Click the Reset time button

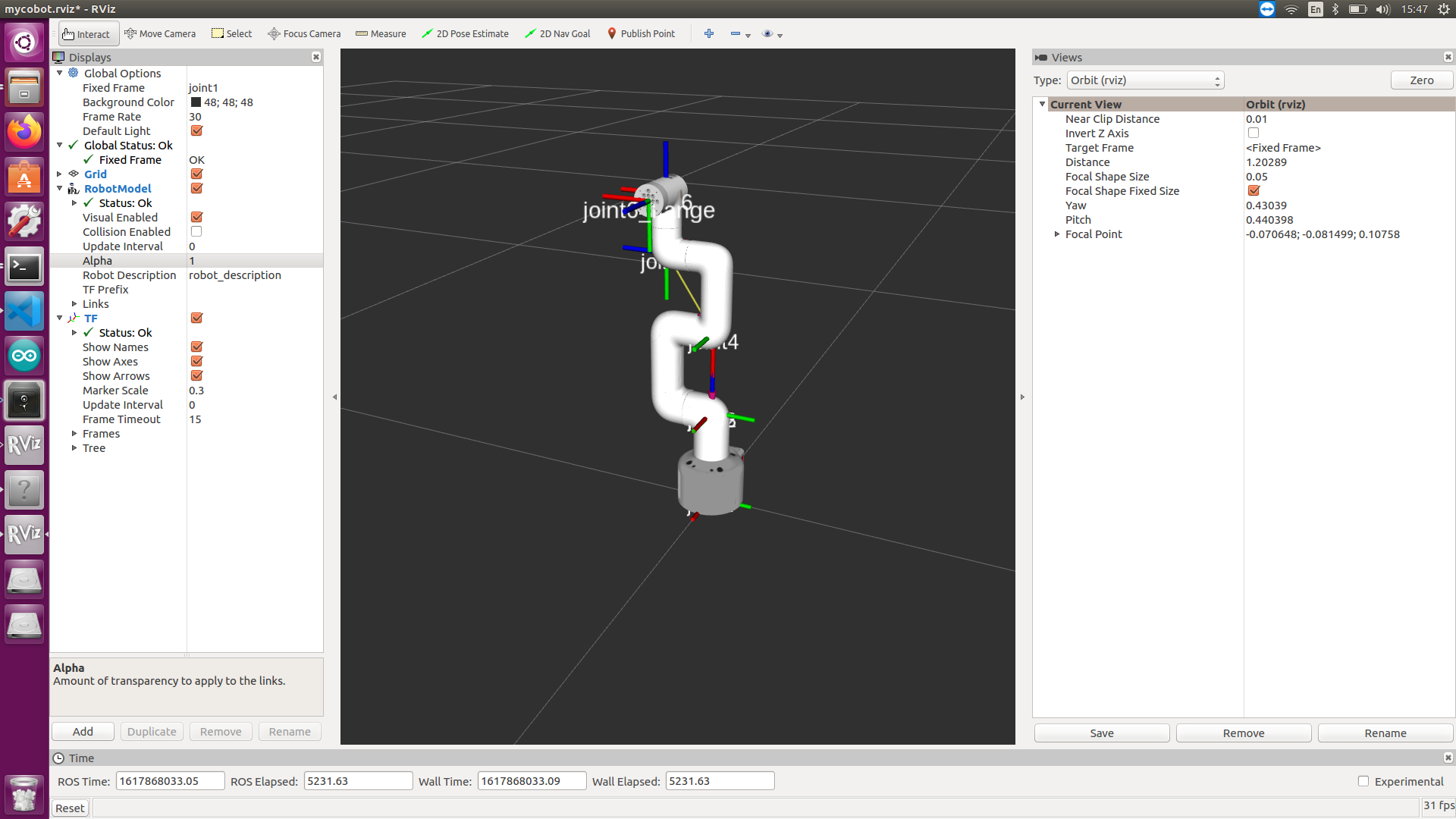pos(70,808)
